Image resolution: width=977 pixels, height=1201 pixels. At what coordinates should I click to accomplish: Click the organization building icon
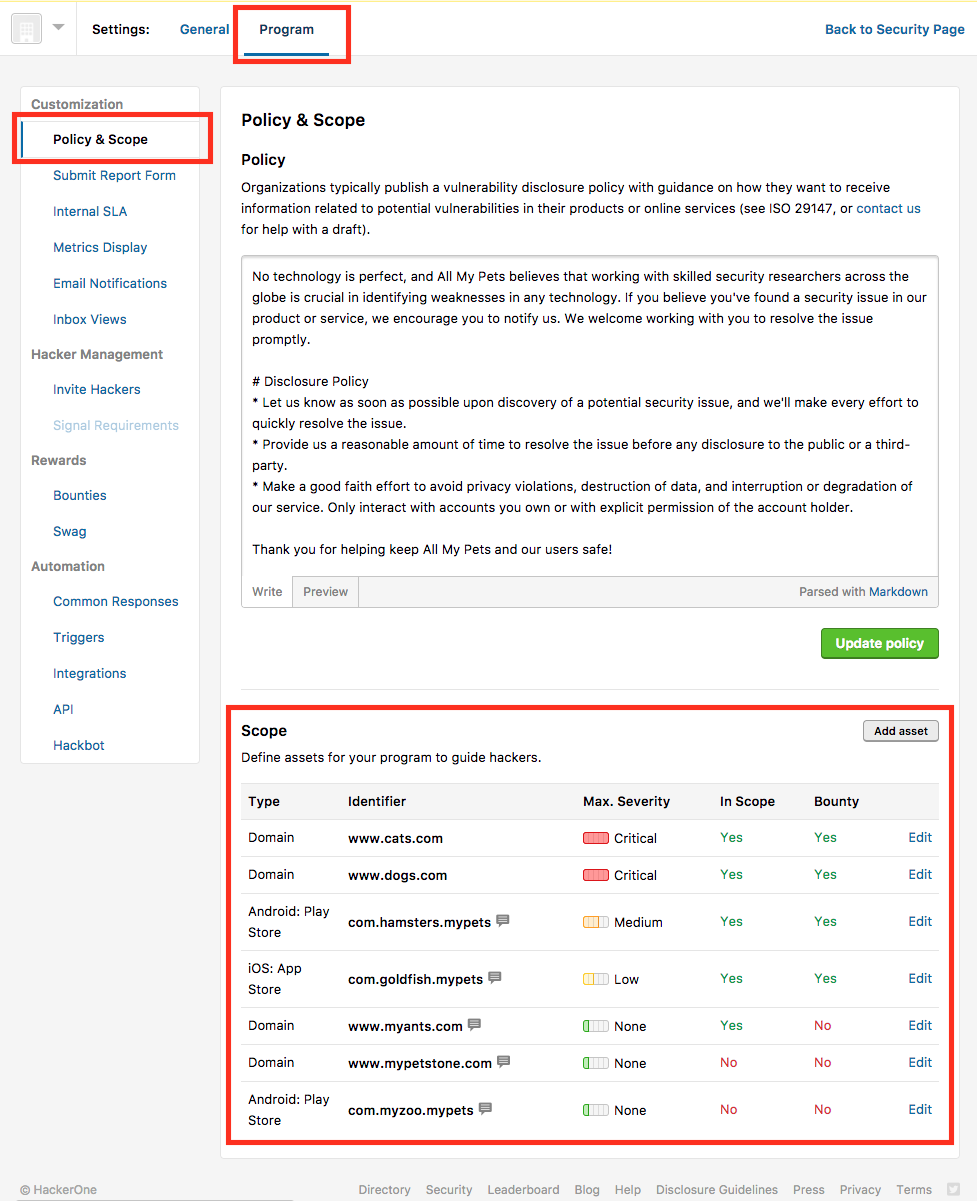(x=26, y=29)
